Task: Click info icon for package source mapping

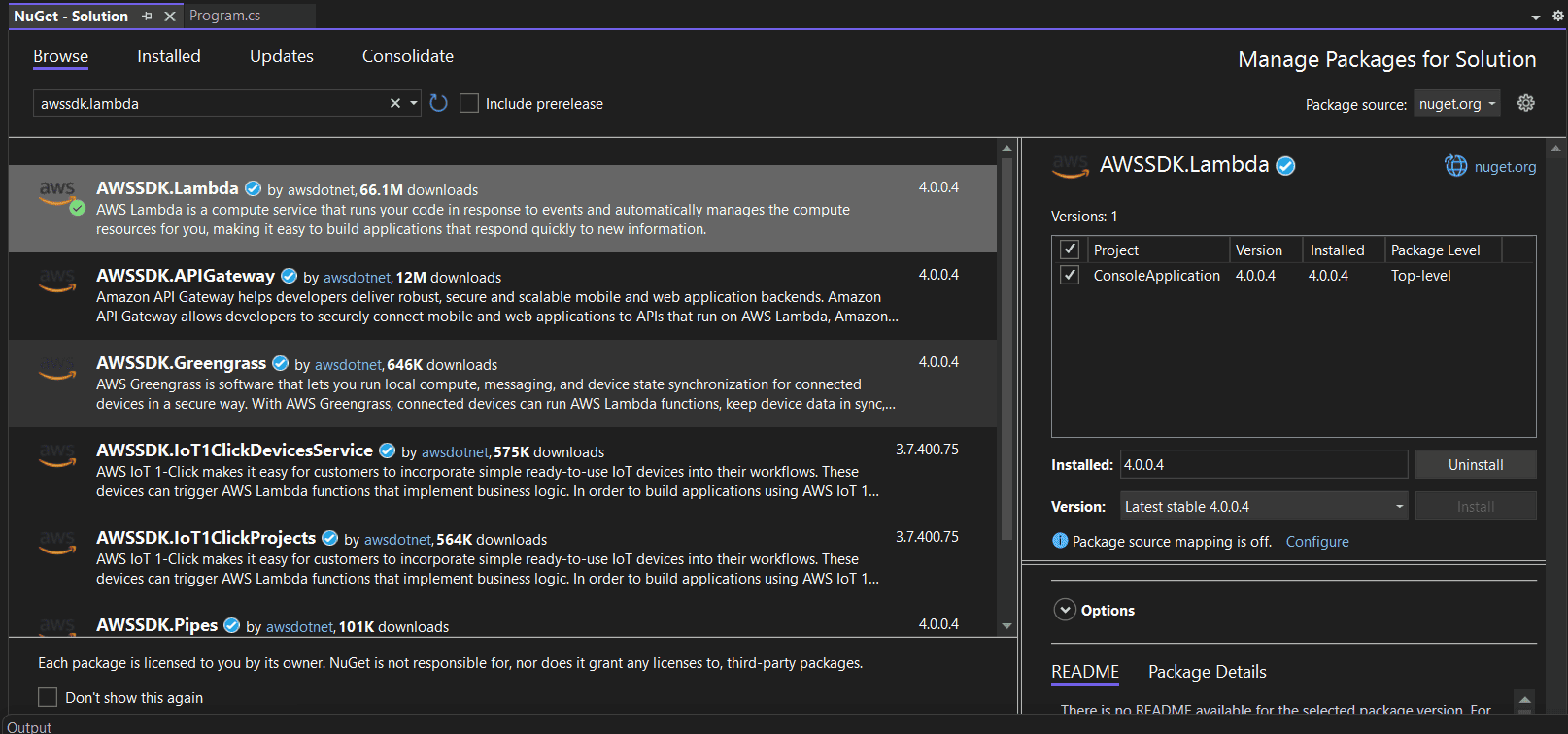Action: click(x=1060, y=541)
